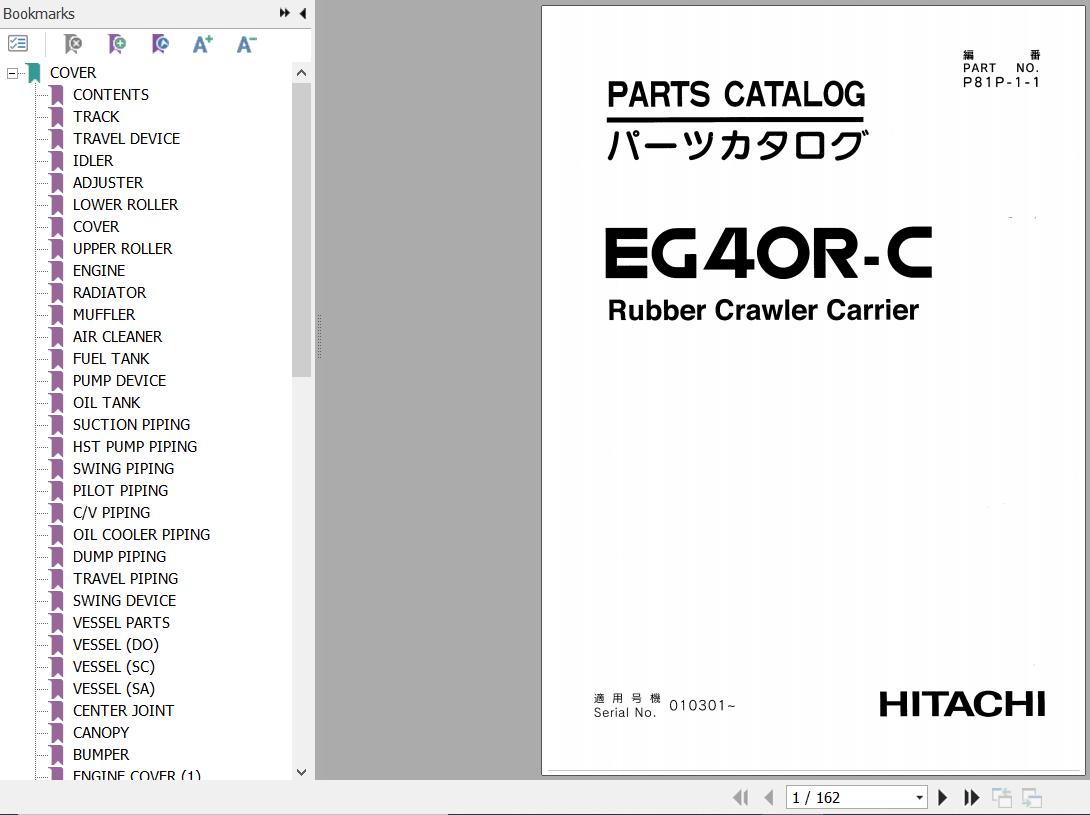Open the TRAVEL PIPING bookmark
The image size is (1090, 815).
[x=125, y=579]
